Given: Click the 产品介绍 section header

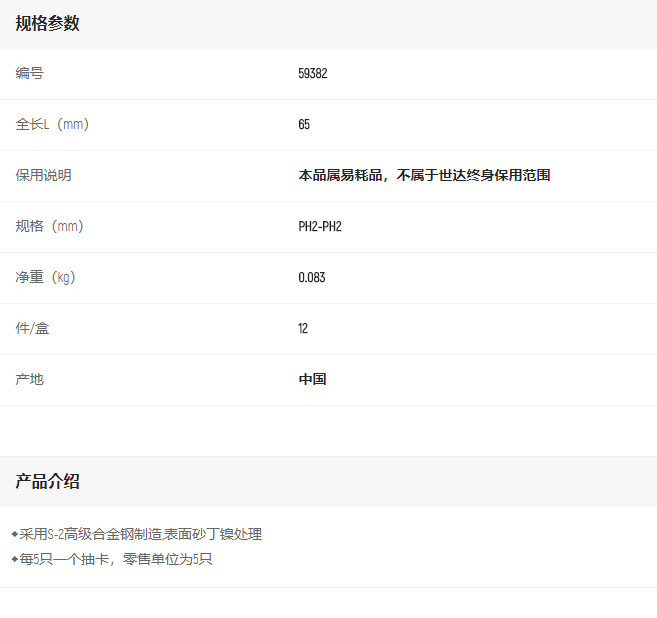Looking at the screenshot, I should pyautogui.click(x=47, y=482).
